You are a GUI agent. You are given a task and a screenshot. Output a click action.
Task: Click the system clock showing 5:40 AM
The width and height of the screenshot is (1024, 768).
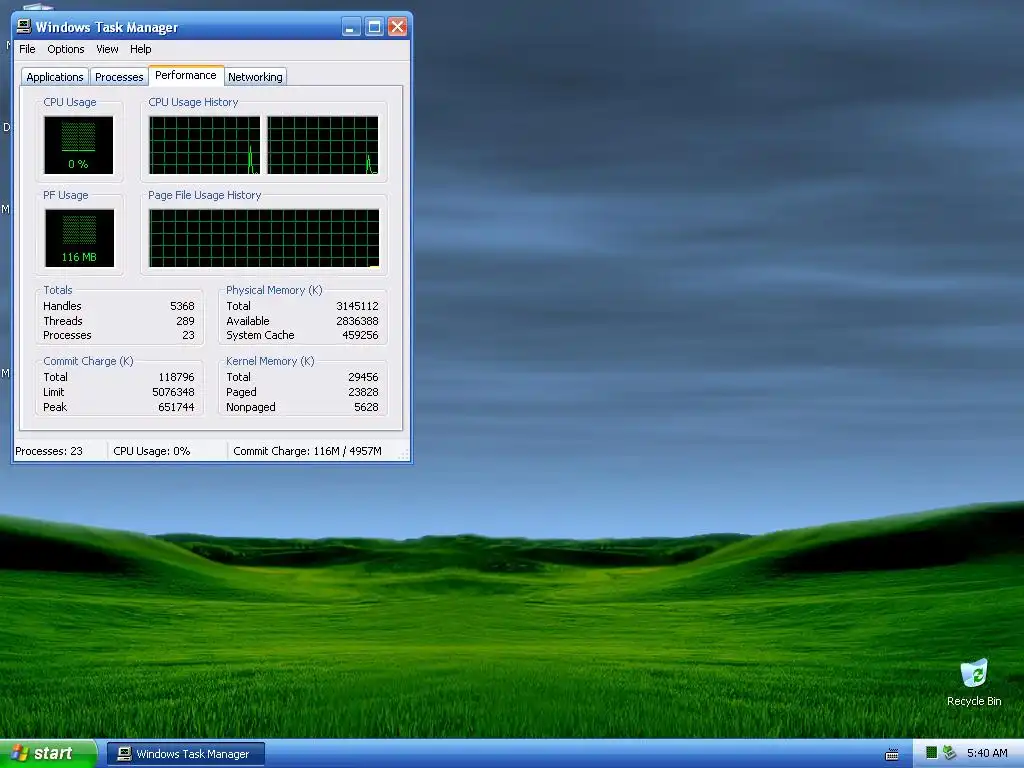pyautogui.click(x=987, y=754)
